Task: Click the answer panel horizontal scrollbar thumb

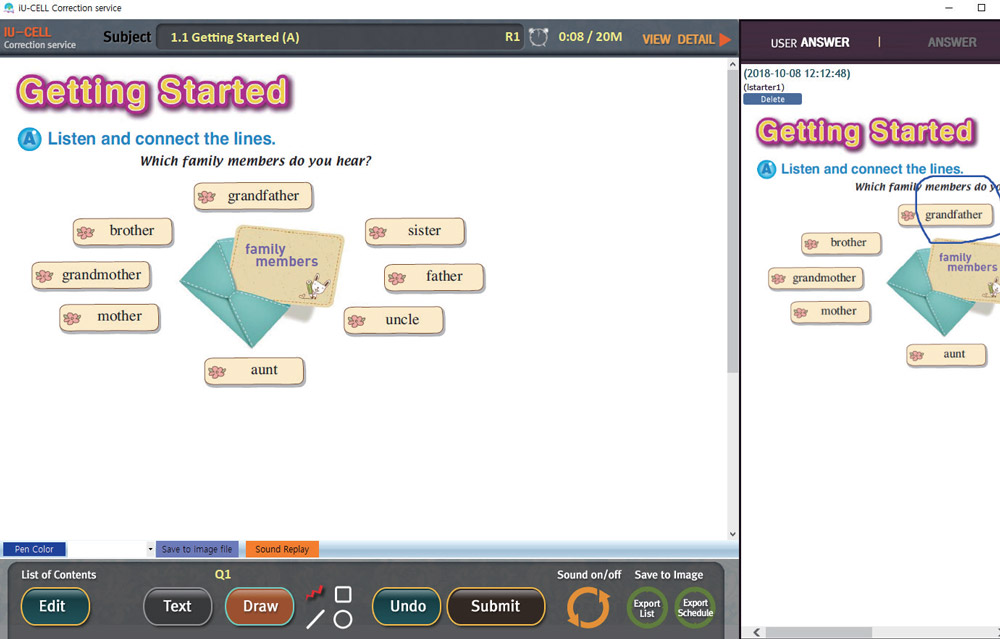Action: pos(818,632)
